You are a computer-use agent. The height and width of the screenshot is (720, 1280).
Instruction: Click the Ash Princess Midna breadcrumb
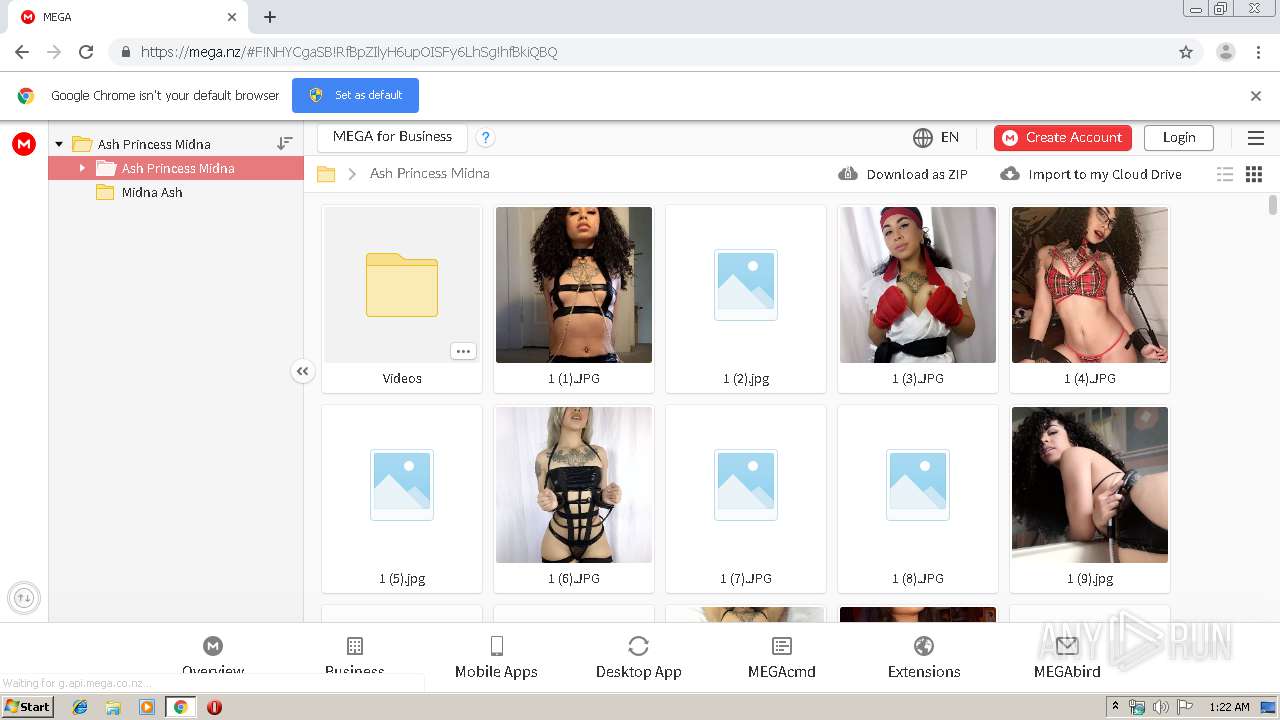point(430,173)
